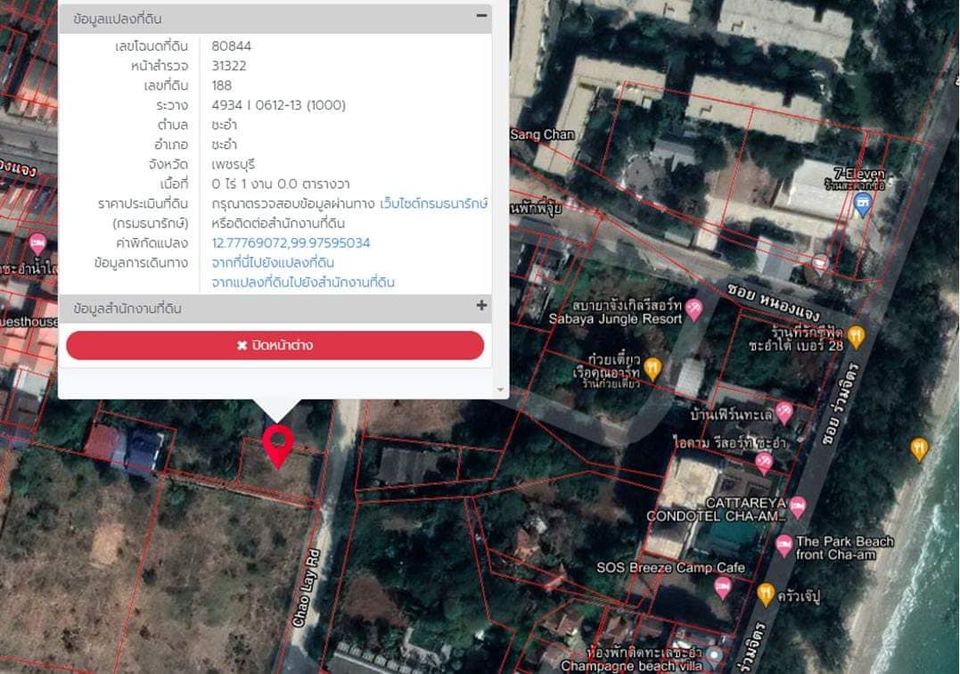This screenshot has width=960, height=674.
Task: Click the Champagne beach villa marker
Action: [x=713, y=657]
